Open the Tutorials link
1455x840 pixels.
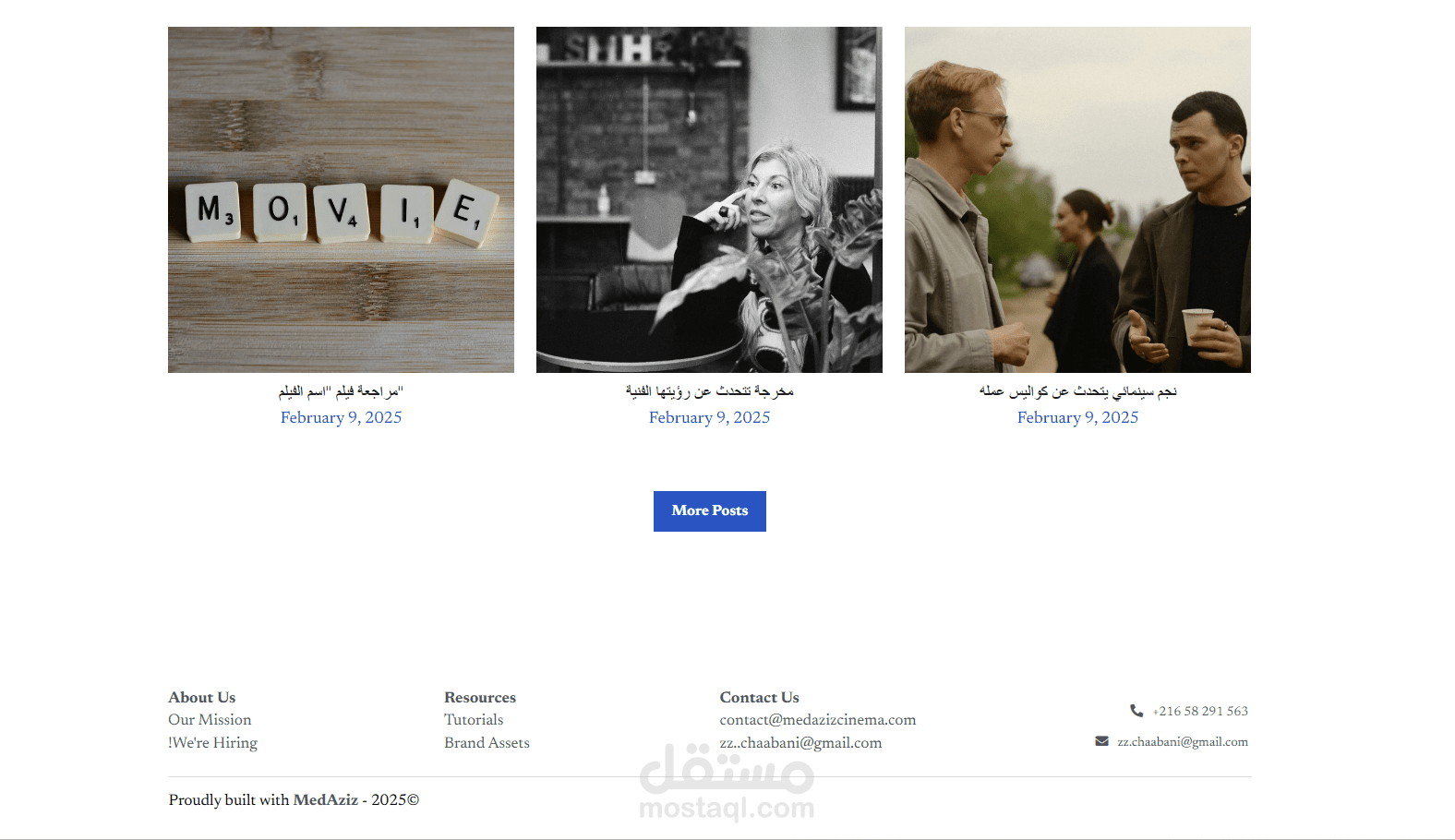coord(474,720)
